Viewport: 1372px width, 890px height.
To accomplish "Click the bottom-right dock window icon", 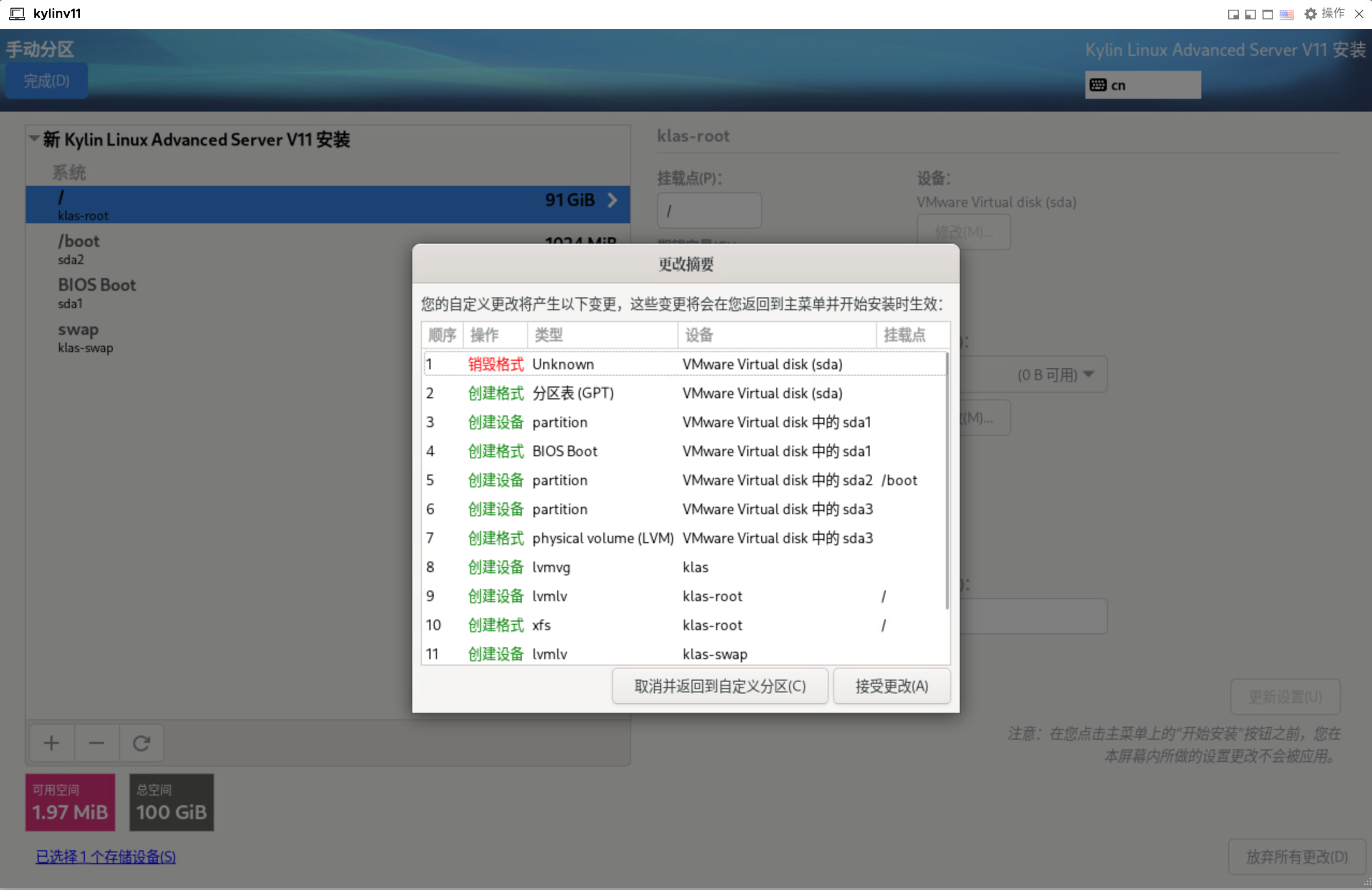I will pos(1233,14).
